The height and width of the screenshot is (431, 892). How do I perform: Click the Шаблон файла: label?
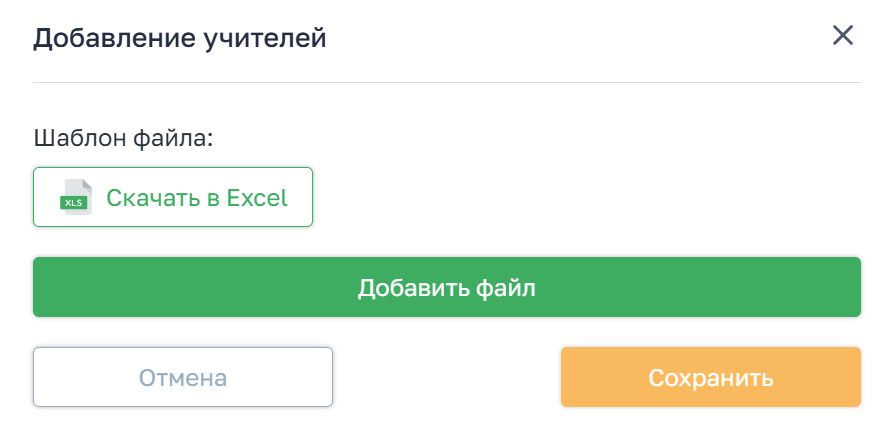pyautogui.click(x=125, y=137)
